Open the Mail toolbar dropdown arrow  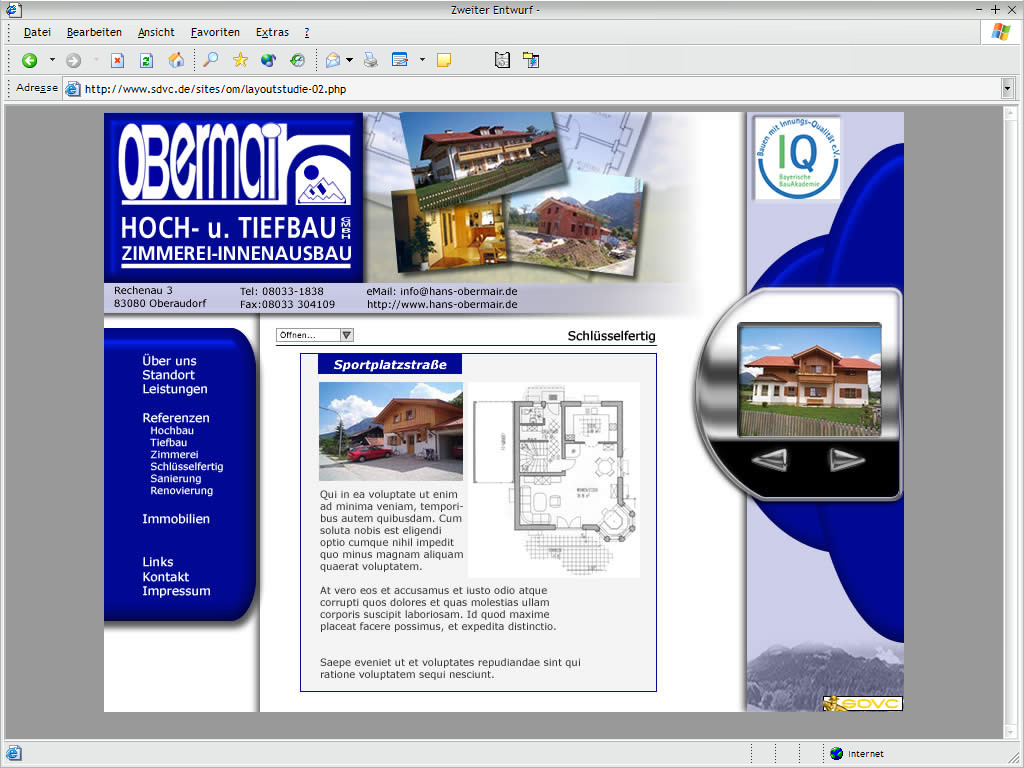click(x=349, y=61)
